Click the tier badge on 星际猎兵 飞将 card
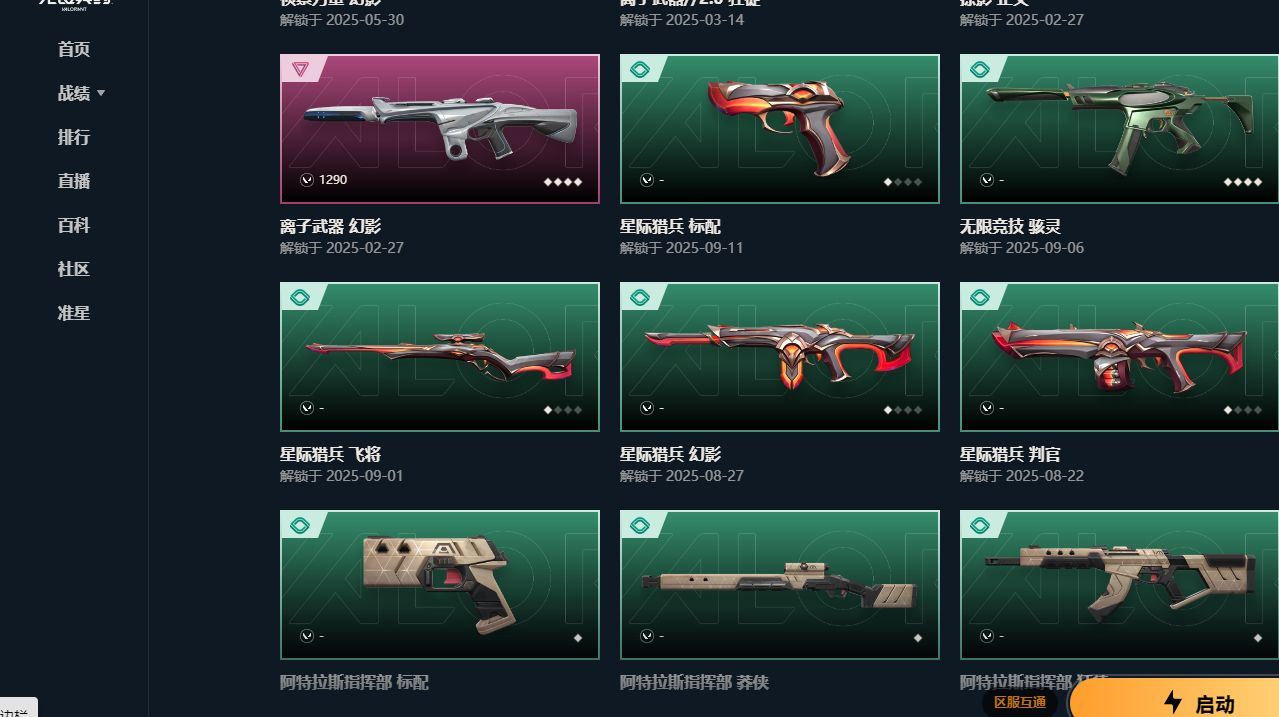1279x717 pixels. click(300, 297)
